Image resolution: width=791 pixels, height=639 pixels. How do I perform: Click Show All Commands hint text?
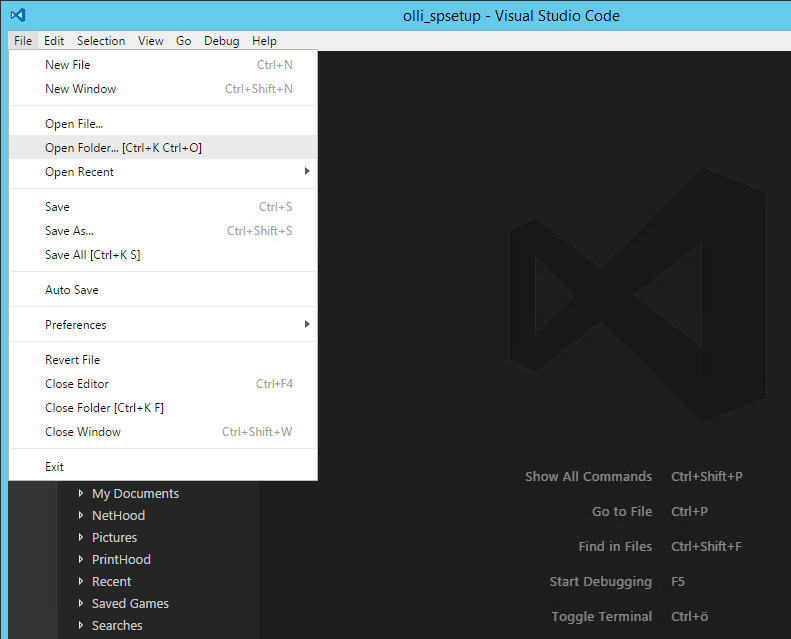[x=588, y=477]
